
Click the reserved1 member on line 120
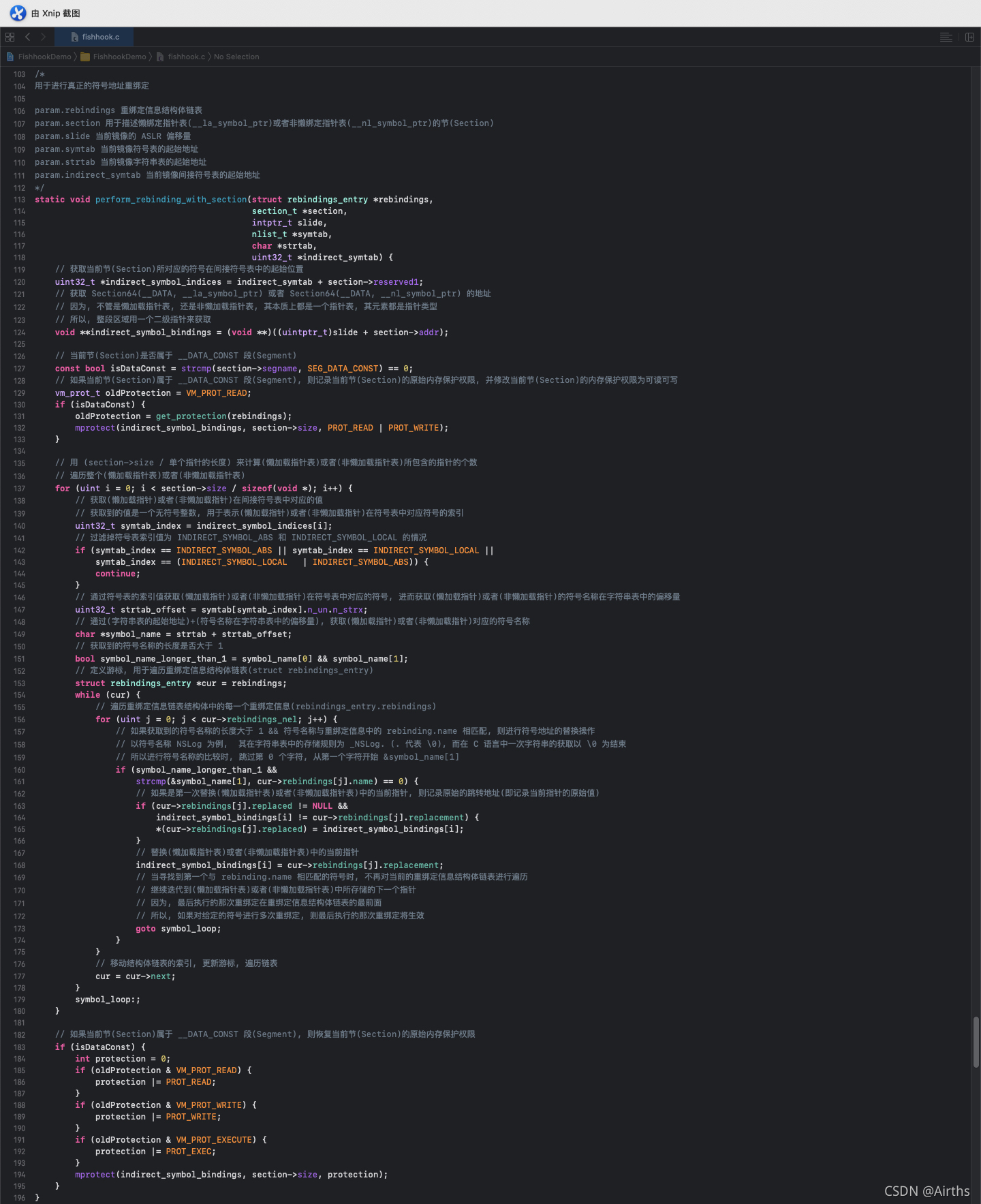pos(396,282)
